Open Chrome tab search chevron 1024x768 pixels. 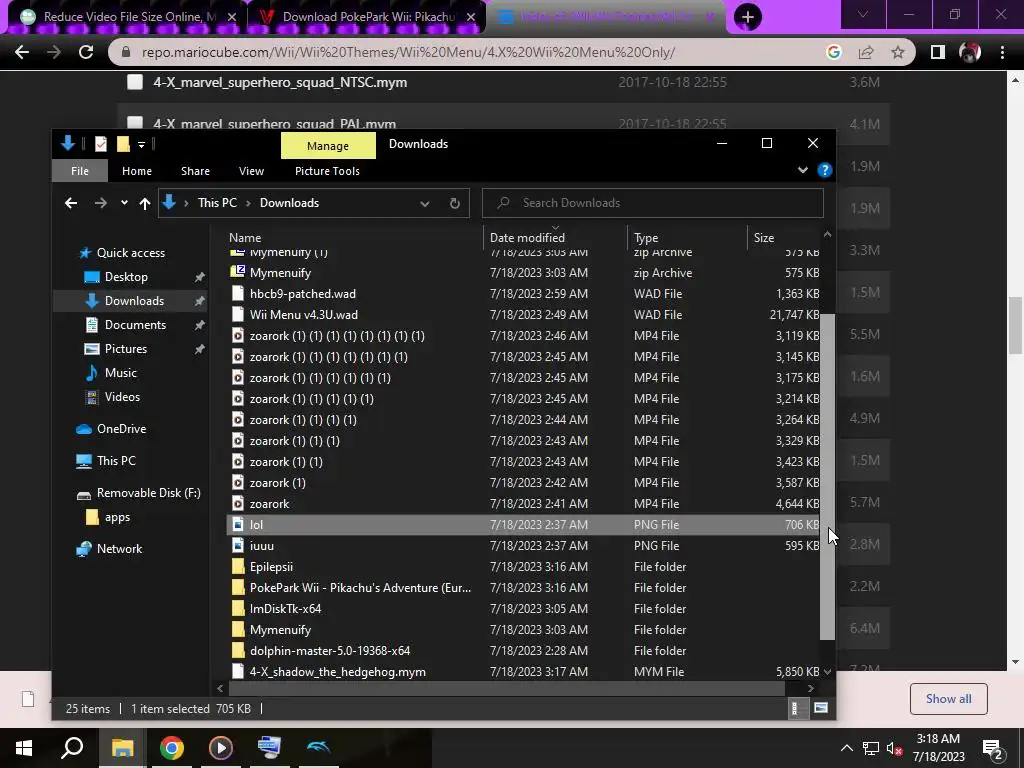pyautogui.click(x=863, y=14)
